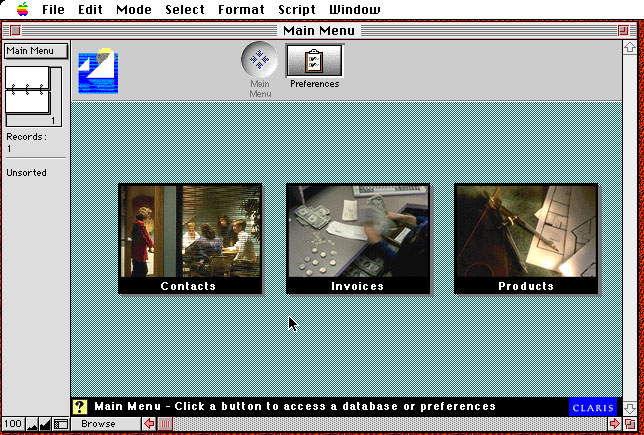This screenshot has height=435, width=644.
Task: Click the yellow question mark help icon
Action: pos(80,407)
